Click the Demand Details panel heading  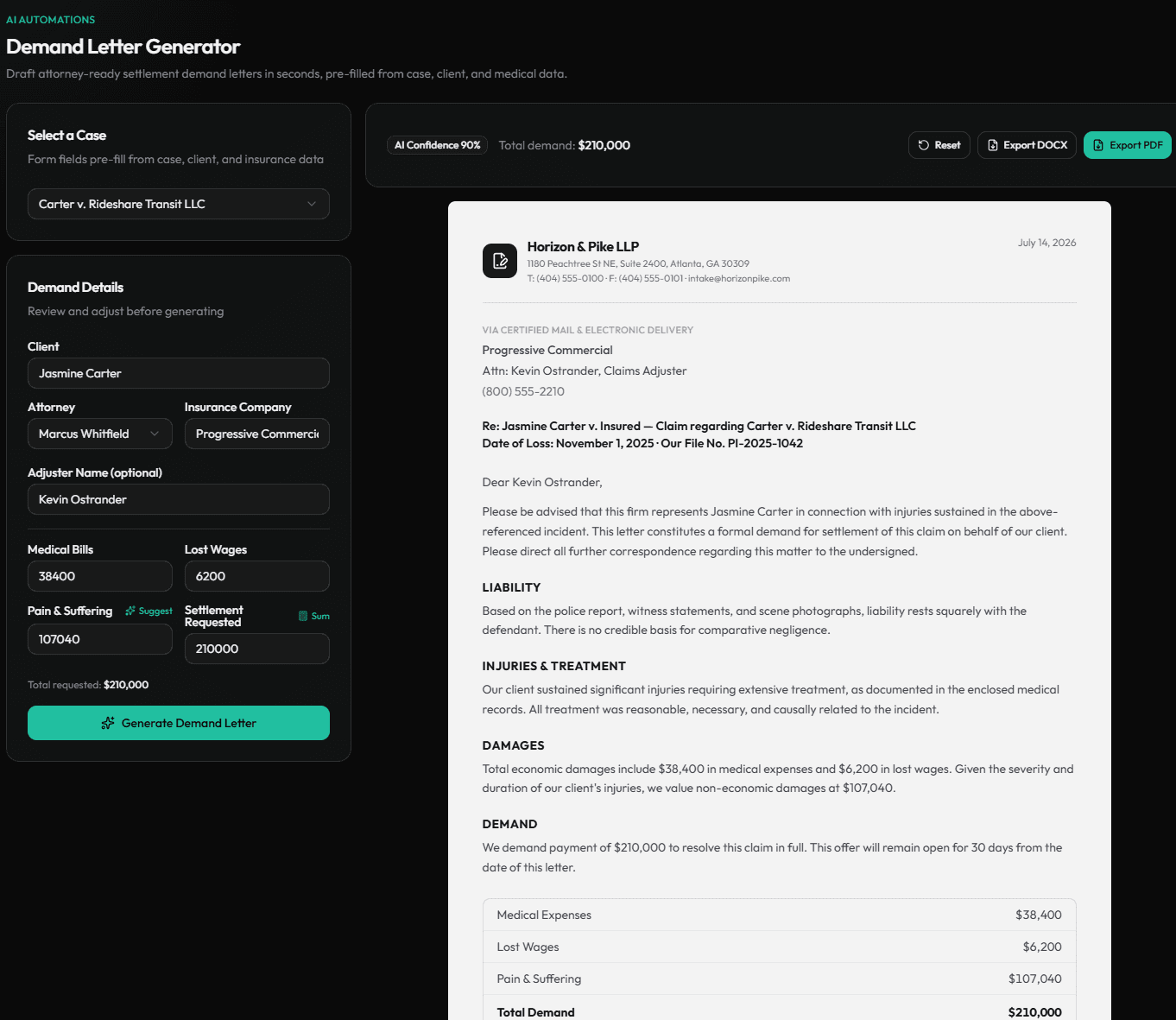point(75,288)
